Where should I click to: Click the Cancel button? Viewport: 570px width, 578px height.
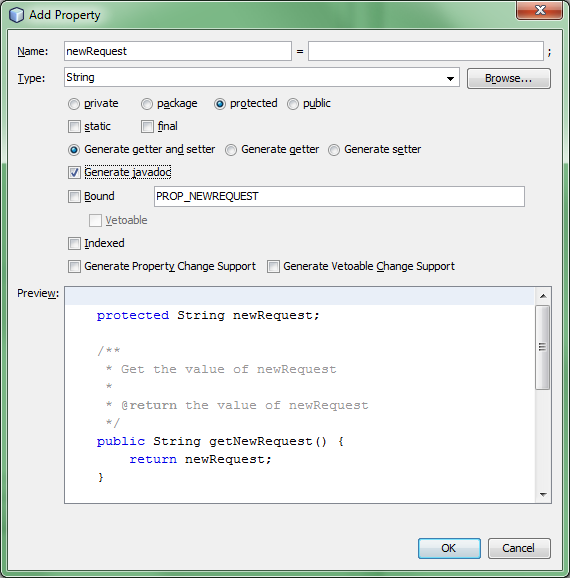(519, 549)
